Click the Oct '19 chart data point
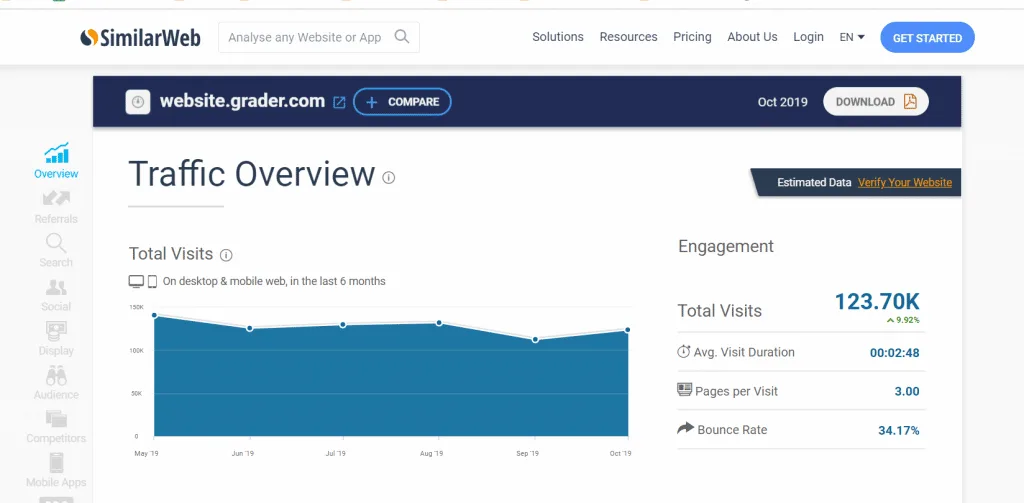Screen dimensions: 1024x503 (x=628, y=330)
